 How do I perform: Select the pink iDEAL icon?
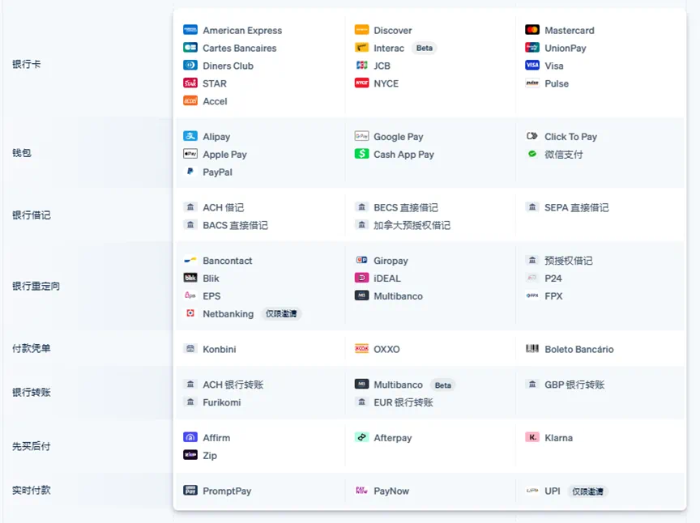(x=362, y=278)
